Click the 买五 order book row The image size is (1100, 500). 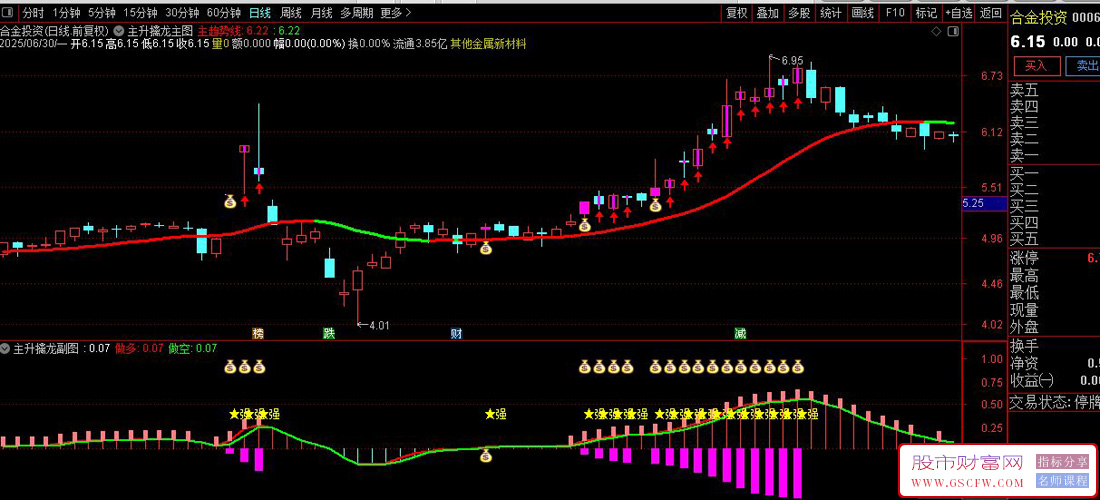(1054, 239)
